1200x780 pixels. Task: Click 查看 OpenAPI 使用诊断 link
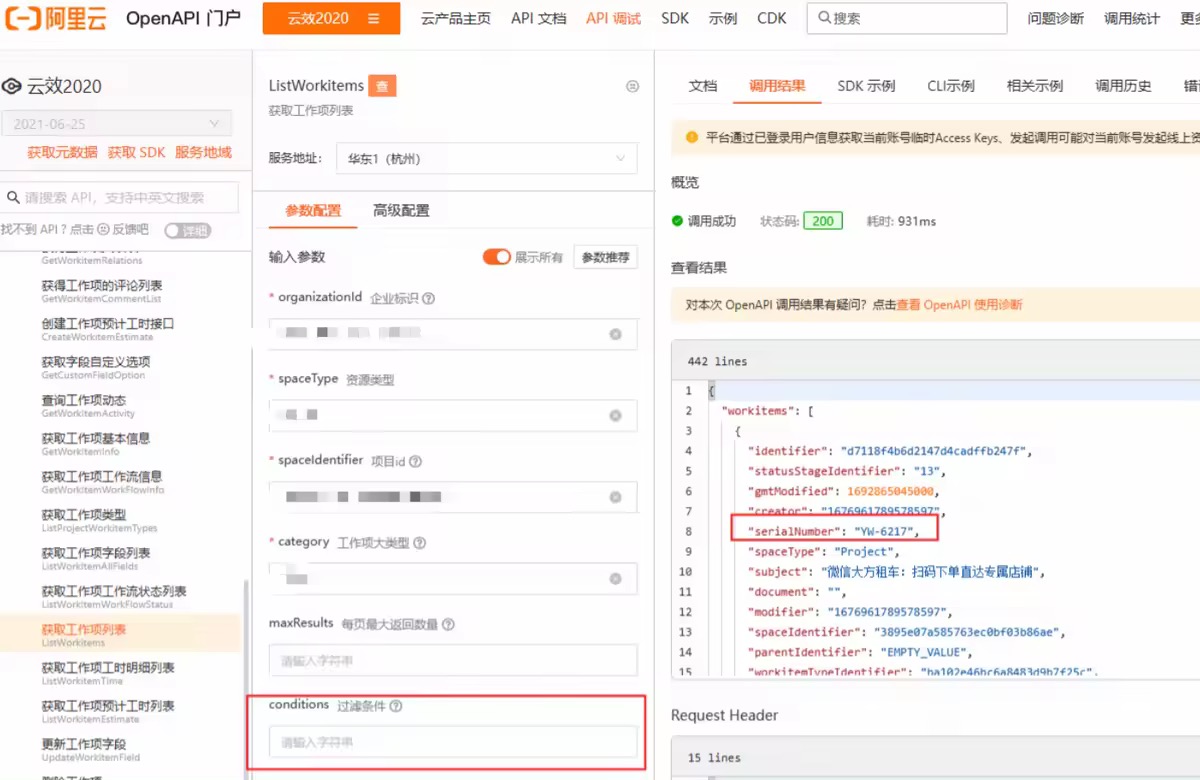pyautogui.click(x=959, y=305)
